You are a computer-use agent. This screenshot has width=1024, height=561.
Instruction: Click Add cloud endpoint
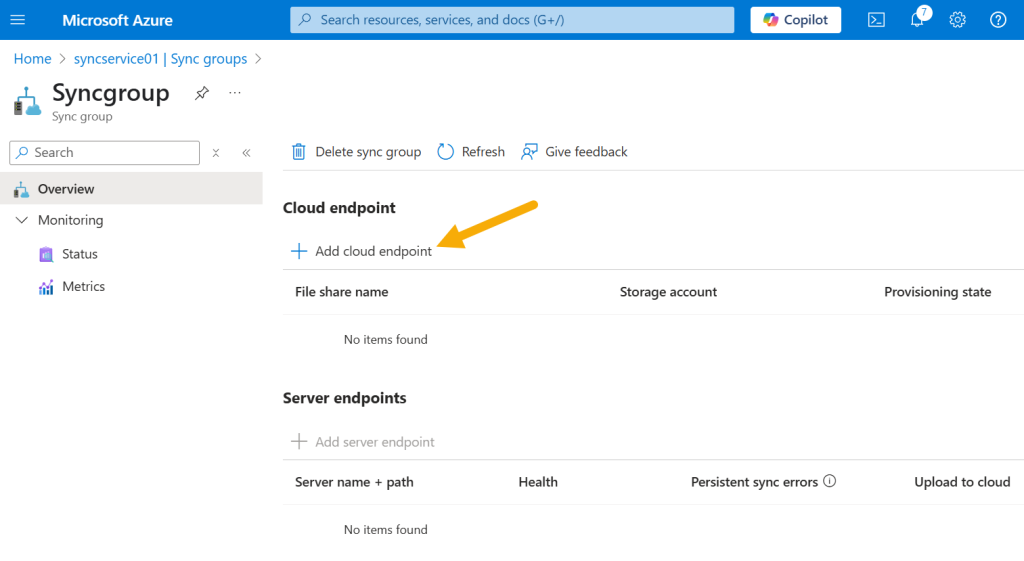[x=361, y=251]
